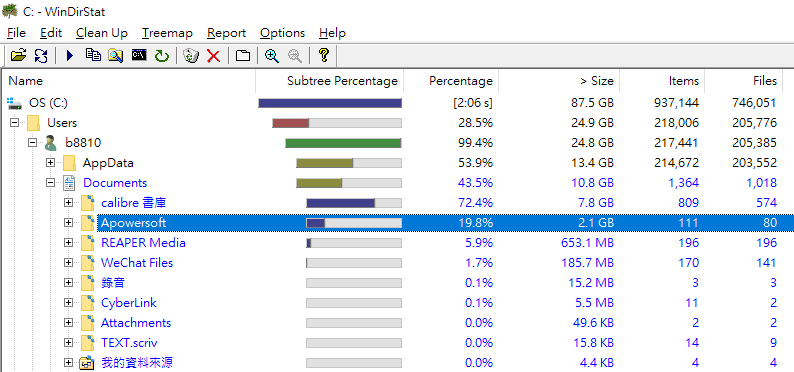The height and width of the screenshot is (372, 794).
Task: Collapse the Documents folder node
Action: [x=50, y=183]
